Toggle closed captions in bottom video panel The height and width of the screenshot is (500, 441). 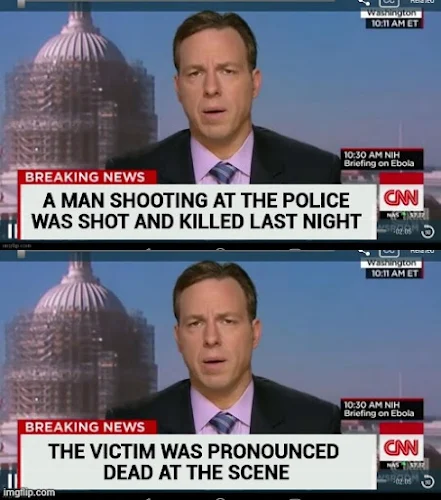coord(389,252)
